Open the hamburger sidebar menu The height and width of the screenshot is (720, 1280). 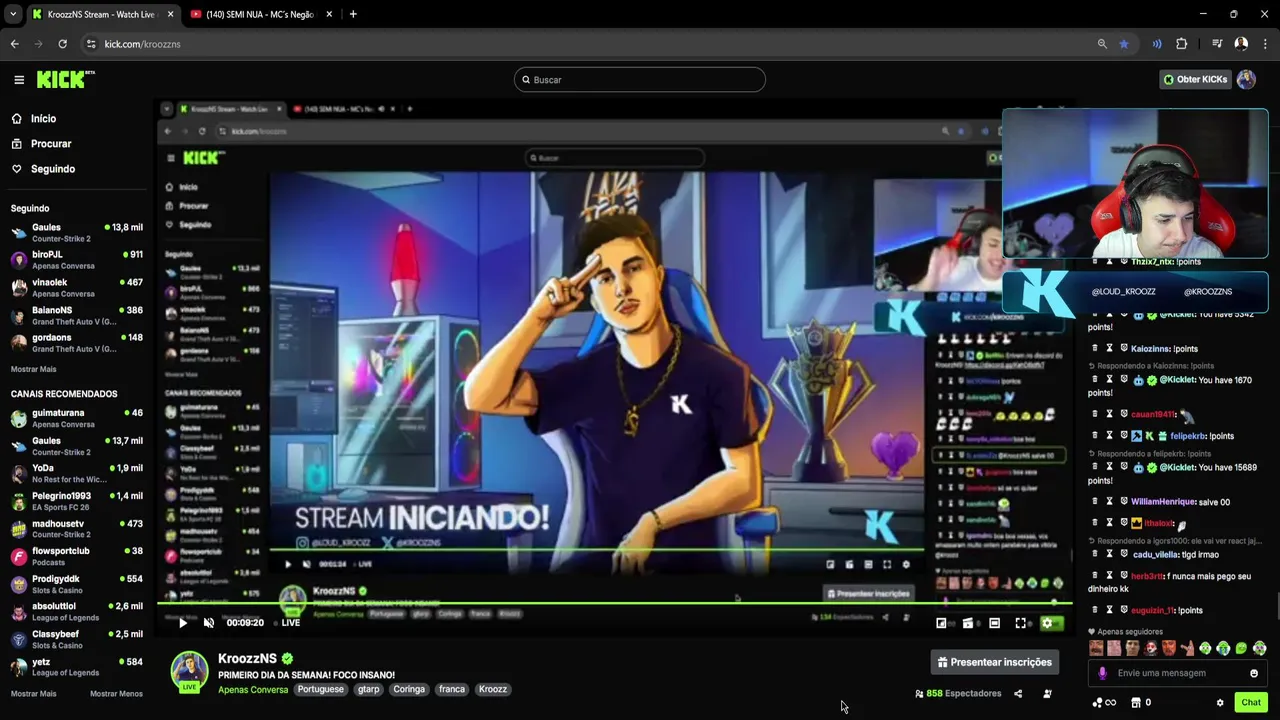19,80
